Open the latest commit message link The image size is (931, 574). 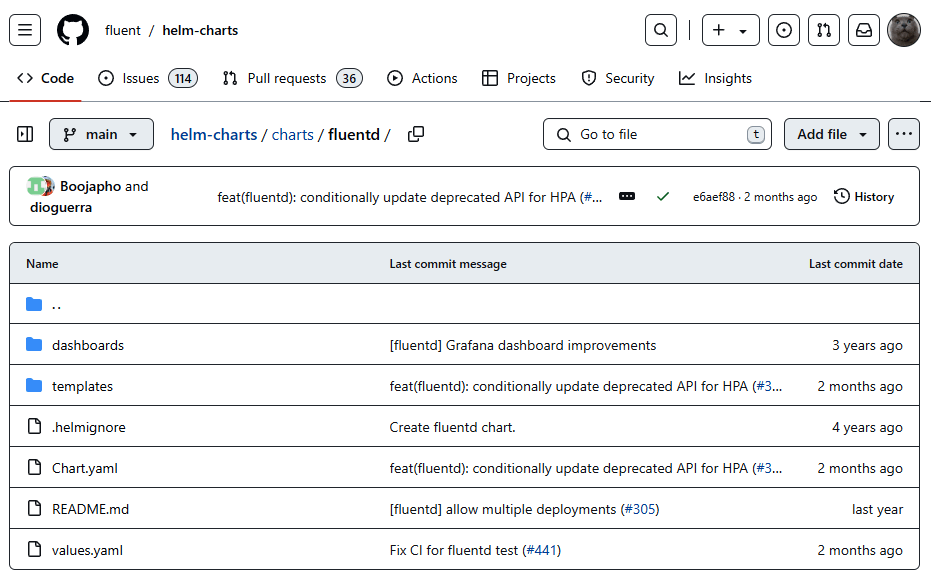click(398, 197)
